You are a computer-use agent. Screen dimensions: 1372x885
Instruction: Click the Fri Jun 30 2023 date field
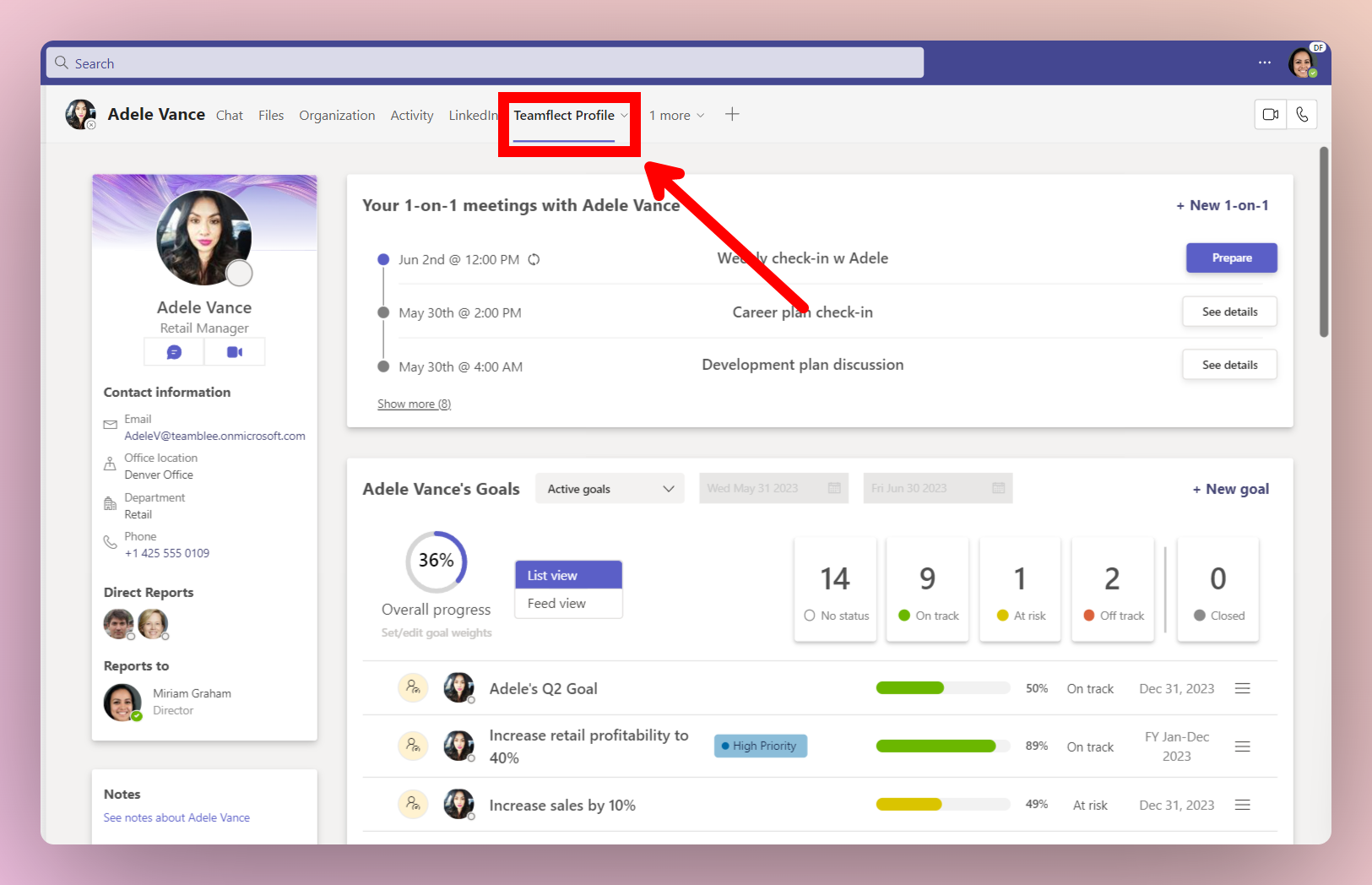click(937, 488)
